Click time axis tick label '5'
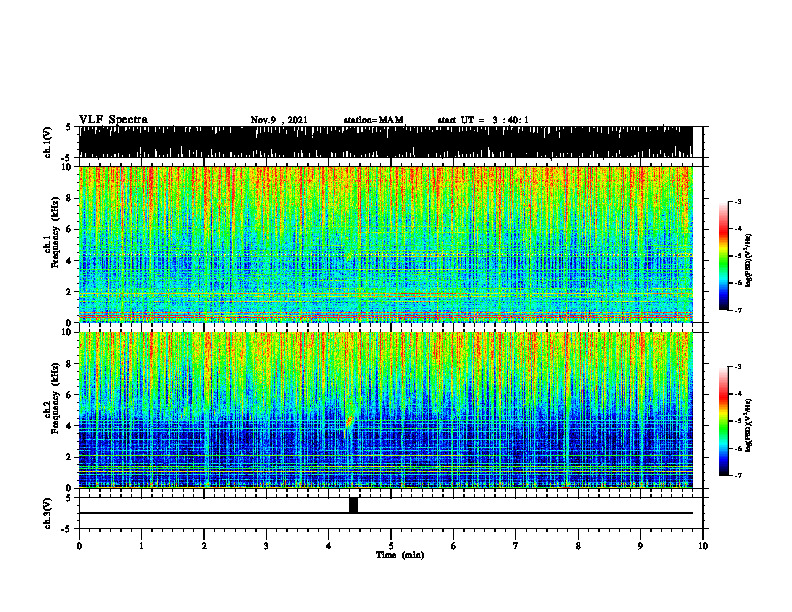Viewport: 792px width, 612px height. tap(391, 546)
